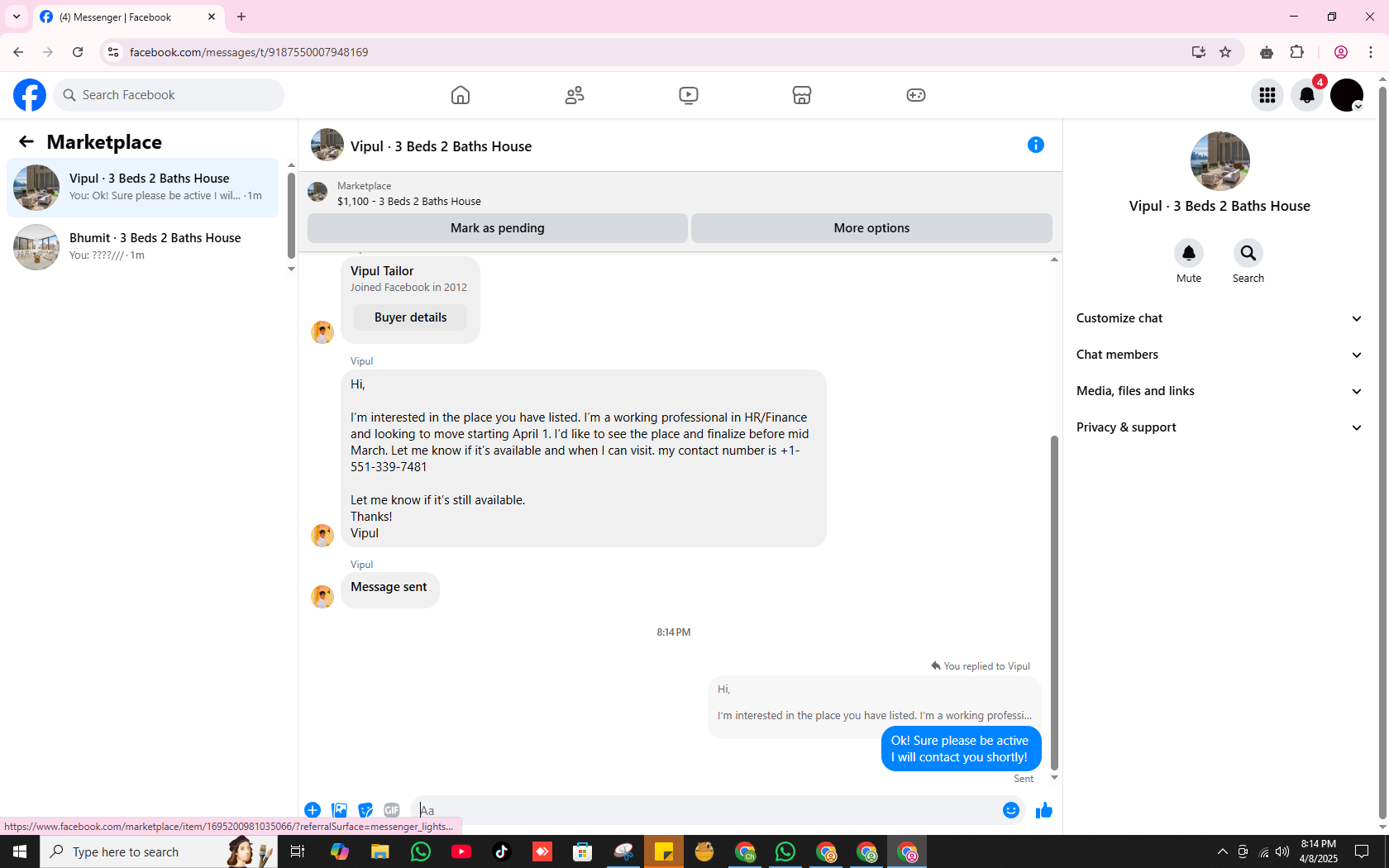
Task: Open more actions plus icon in composer
Action: tap(313, 810)
